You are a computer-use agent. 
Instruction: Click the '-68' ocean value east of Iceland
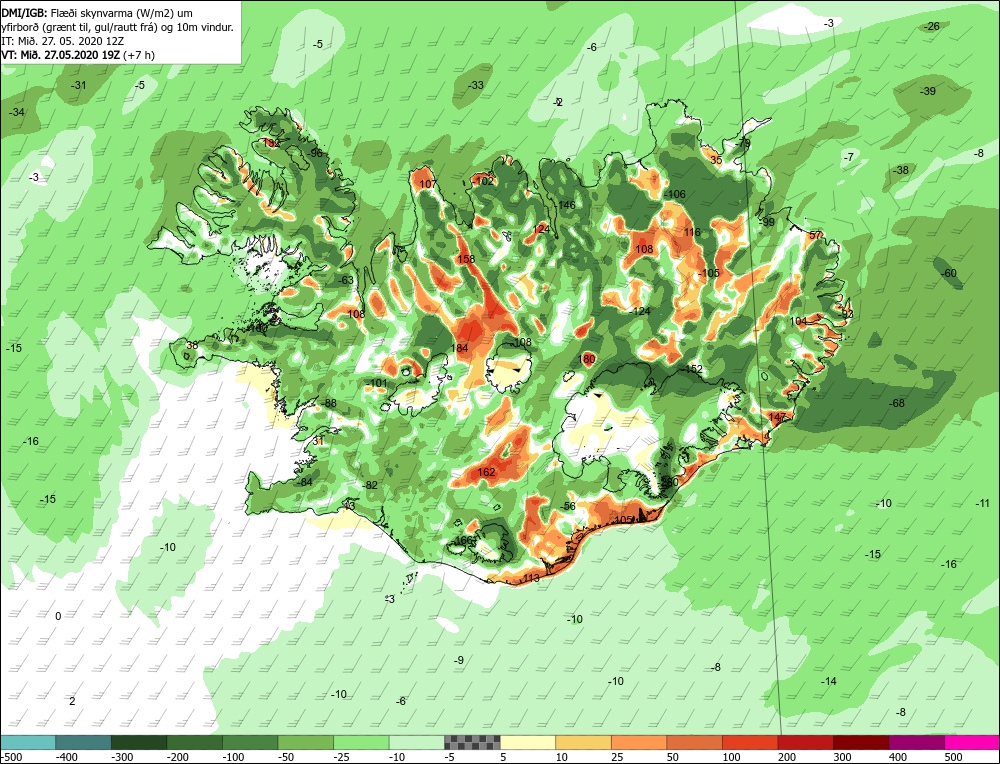coord(897,403)
